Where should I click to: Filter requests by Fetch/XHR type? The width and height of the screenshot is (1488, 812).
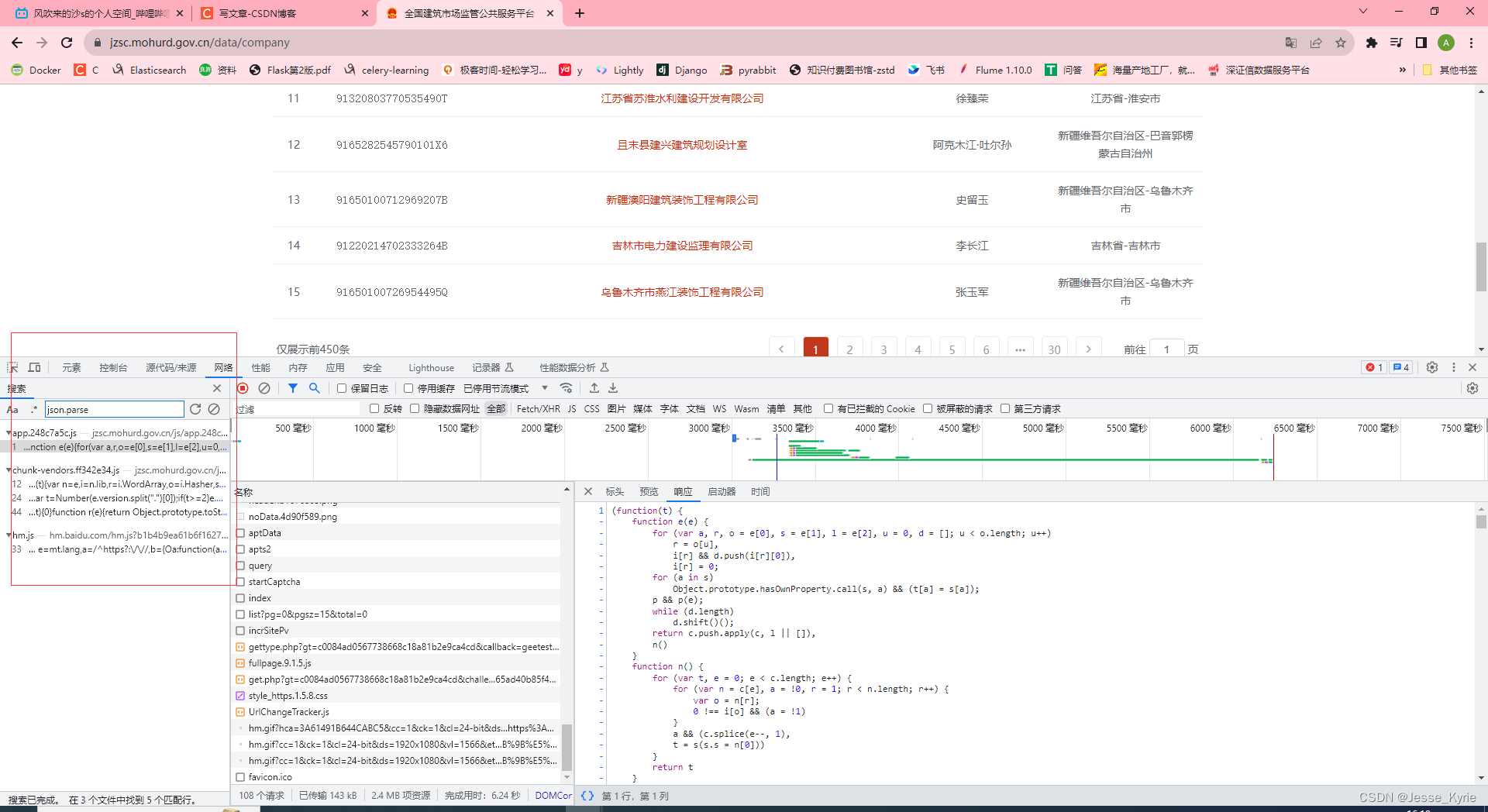click(538, 408)
